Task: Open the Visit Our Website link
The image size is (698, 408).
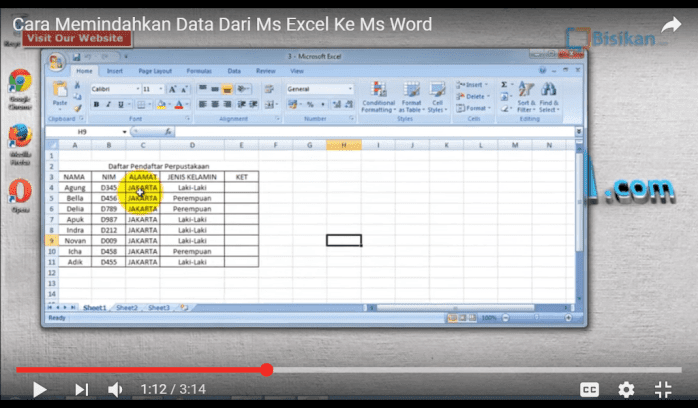Action: click(x=76, y=38)
